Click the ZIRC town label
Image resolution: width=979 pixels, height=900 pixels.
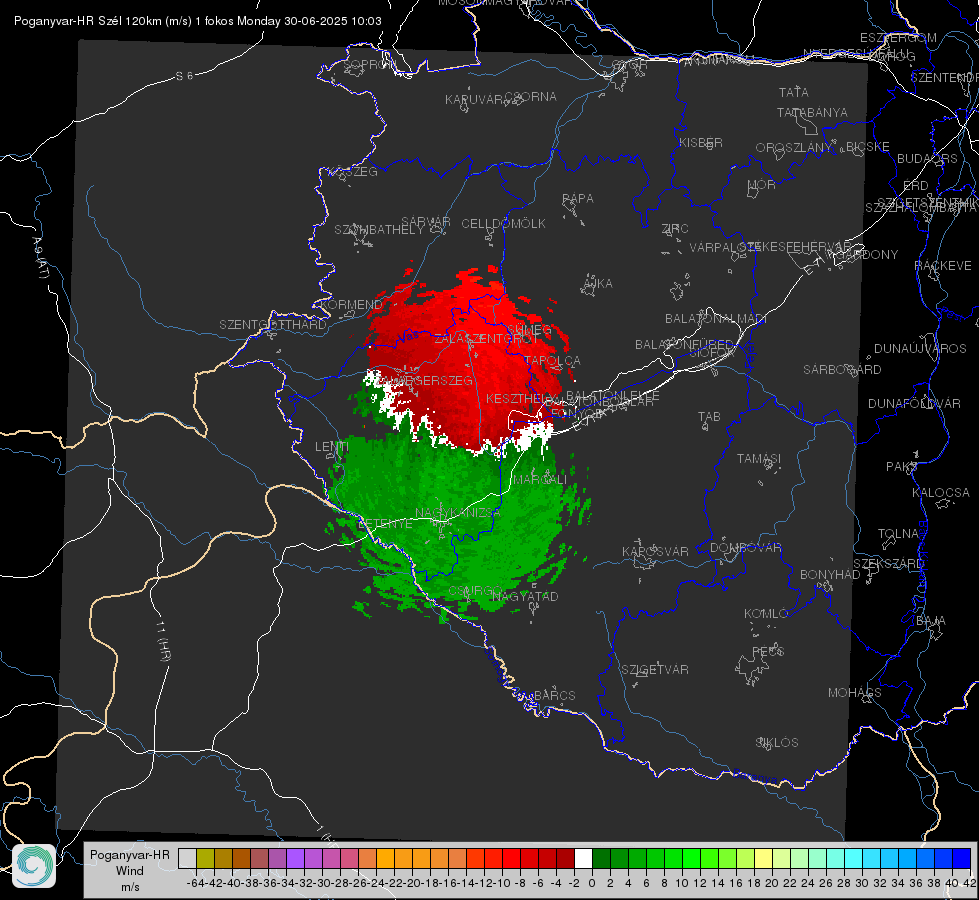click(675, 229)
